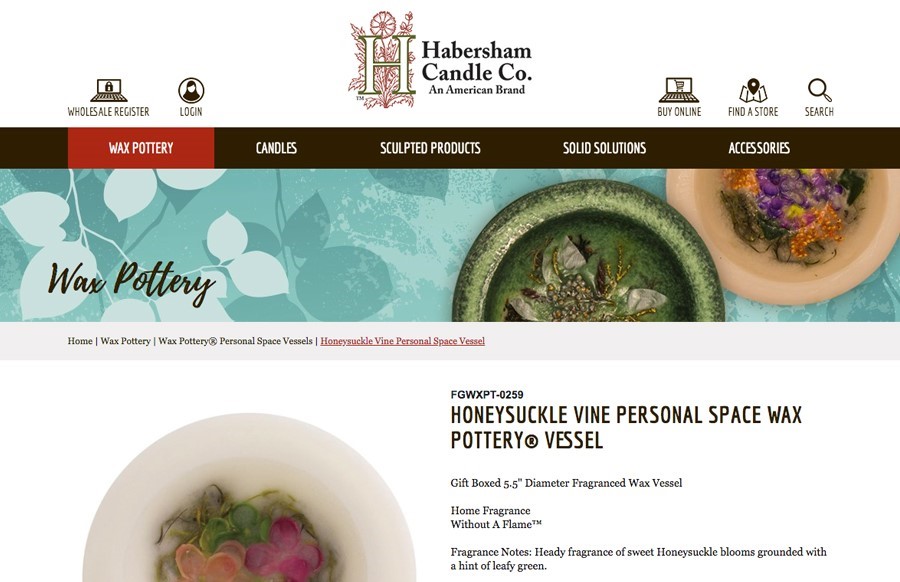Go to Wax Pottery Personal Space Vessels breadcrumb
This screenshot has width=900, height=582.
pyautogui.click(x=235, y=341)
